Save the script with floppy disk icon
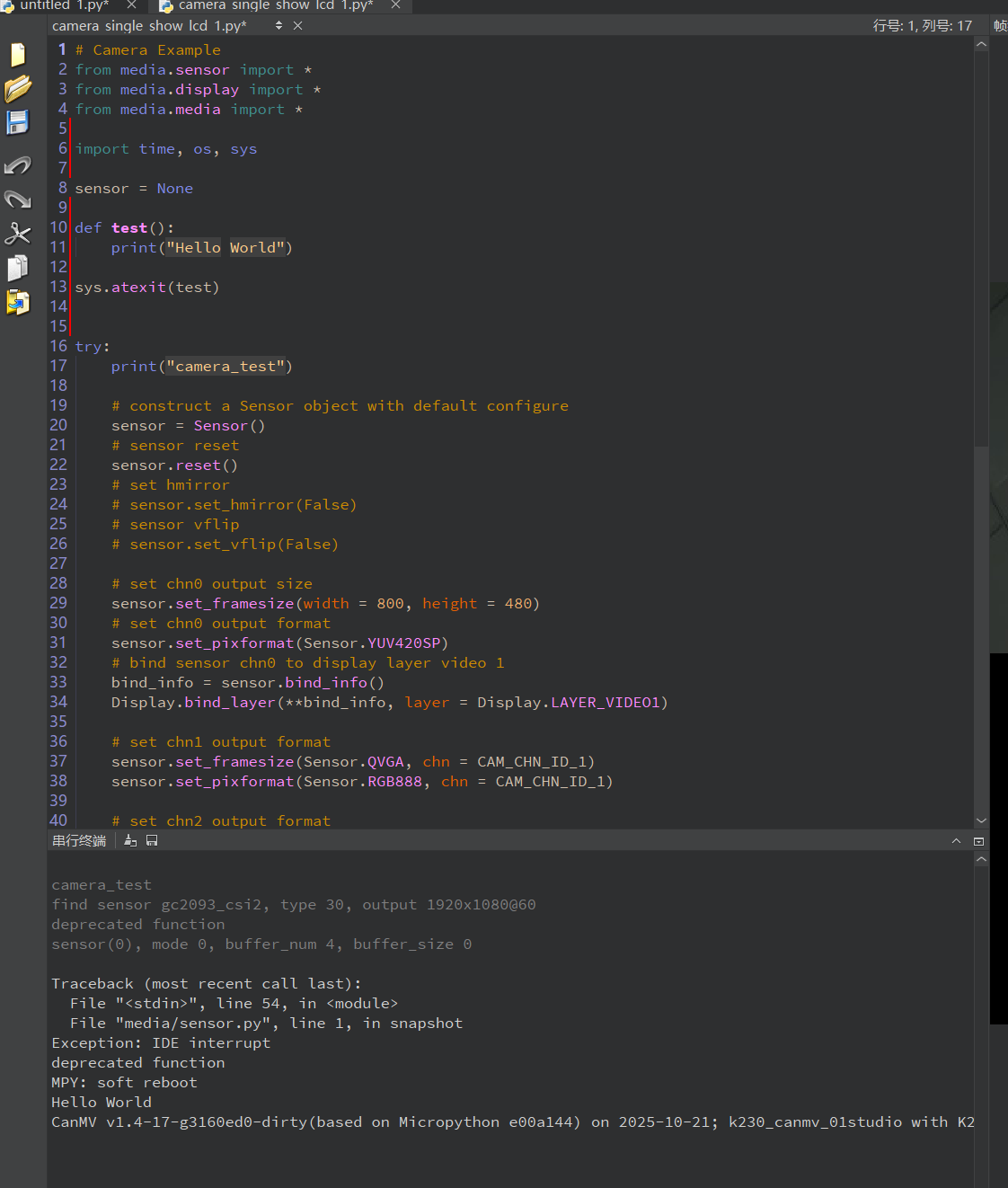The width and height of the screenshot is (1008, 1188). pos(18,123)
